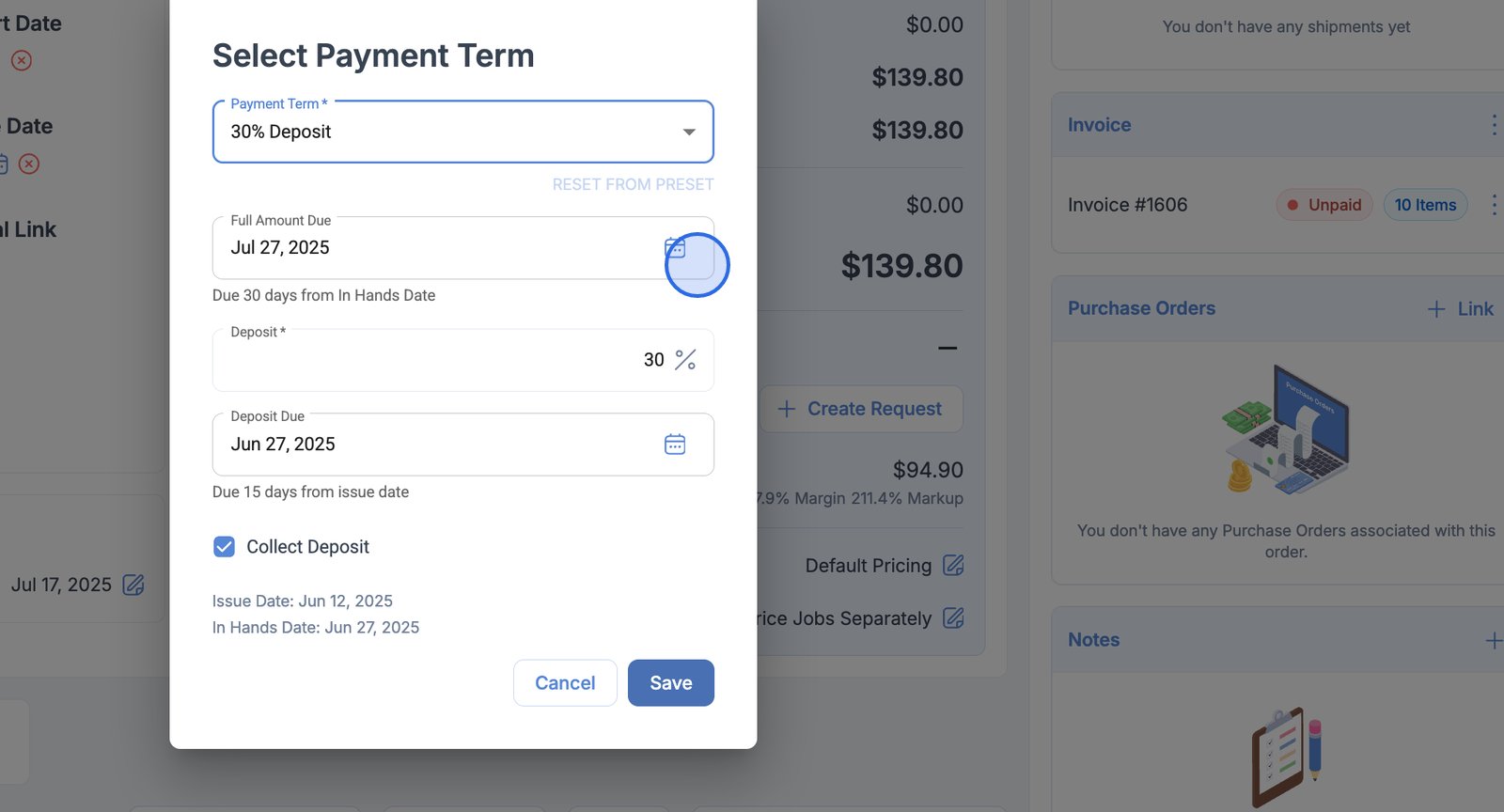
Task: Click the Unpaid status badge
Action: click(1324, 205)
